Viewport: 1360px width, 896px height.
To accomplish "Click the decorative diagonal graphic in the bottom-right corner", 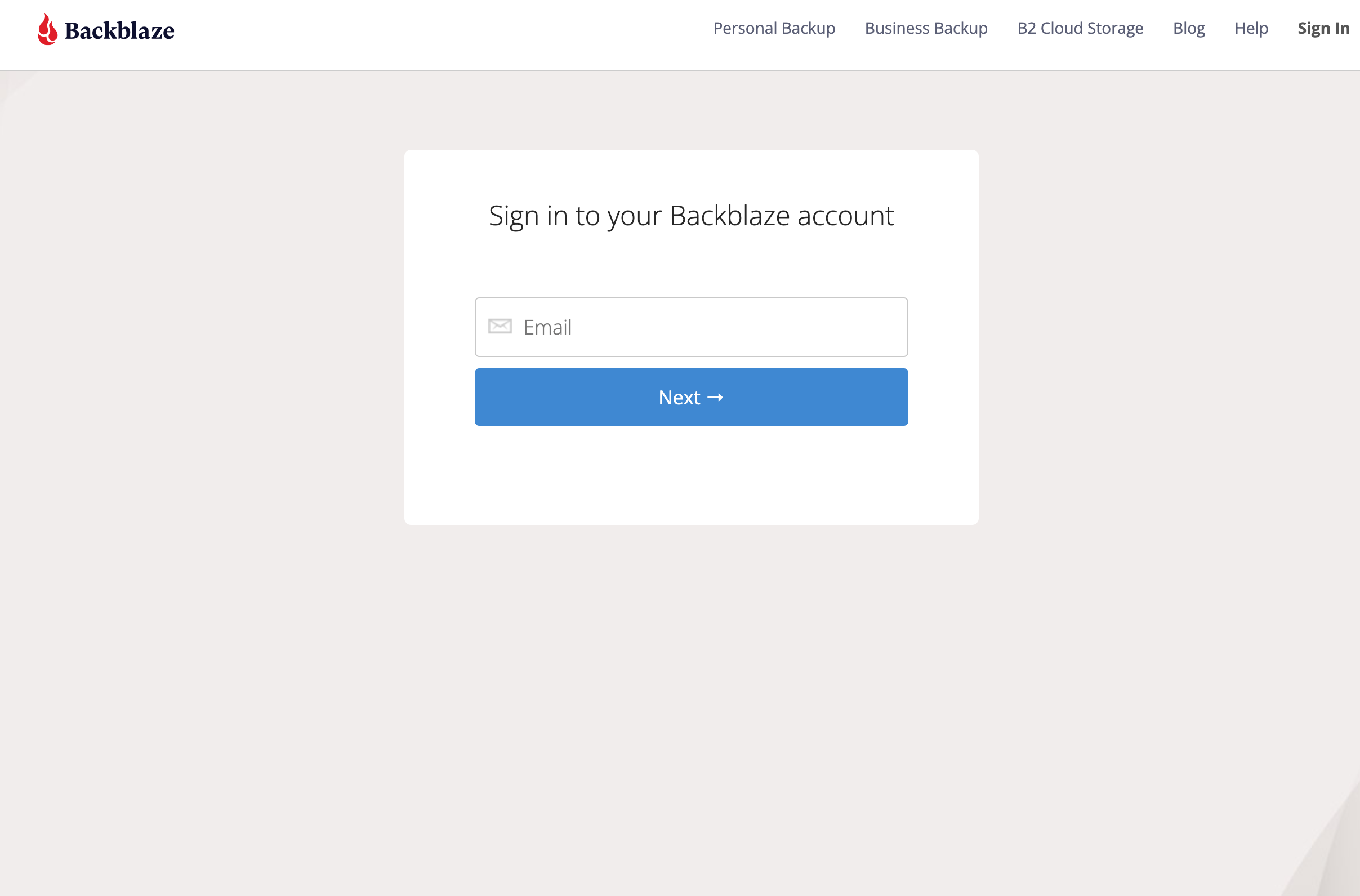I will [1326, 846].
